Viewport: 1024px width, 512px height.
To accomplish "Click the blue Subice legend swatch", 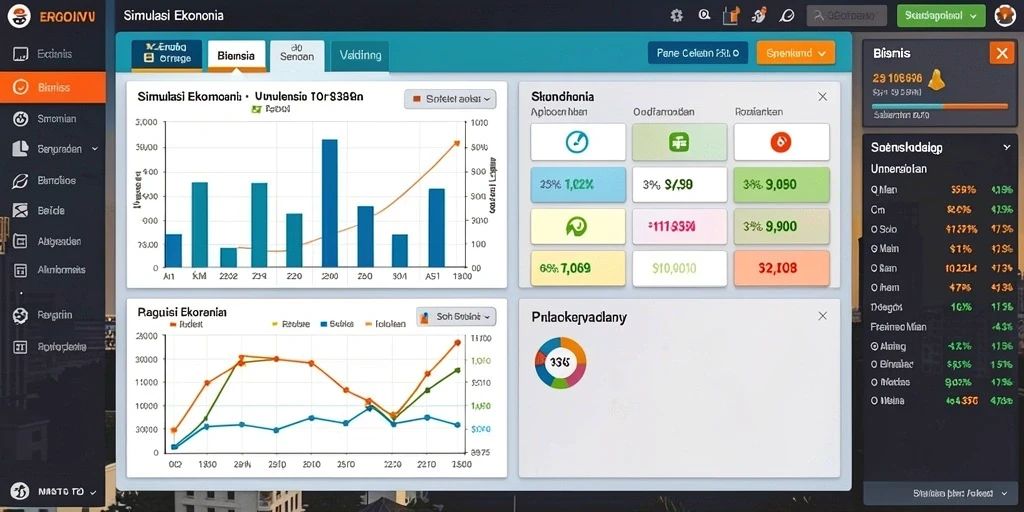I will pos(323,324).
